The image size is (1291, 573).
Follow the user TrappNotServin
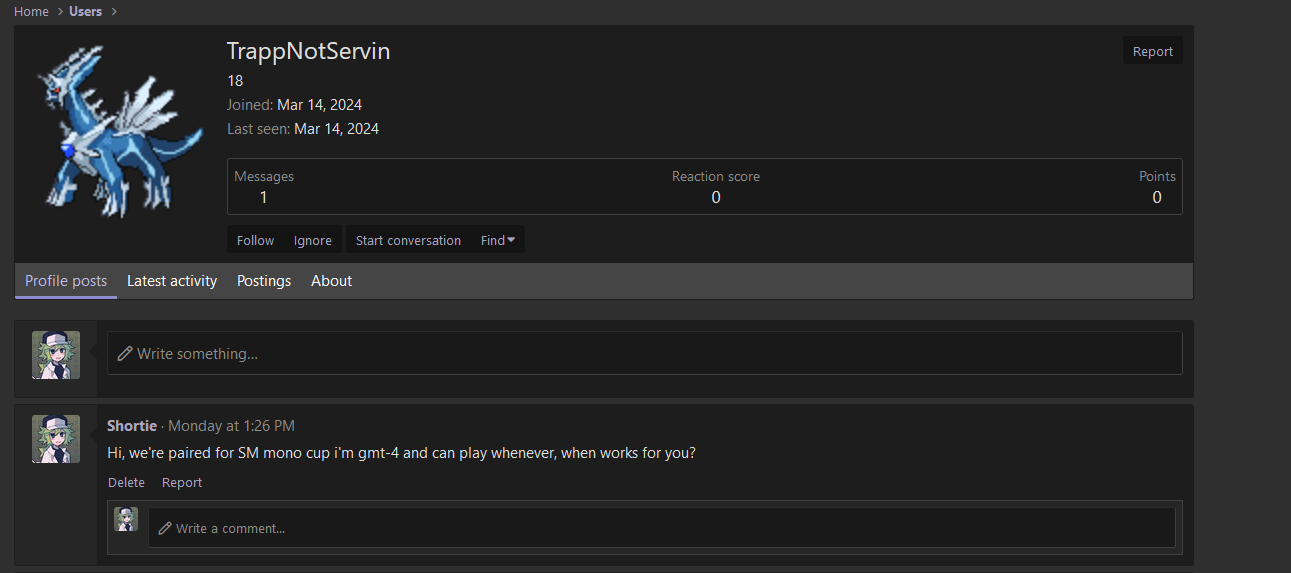coord(255,240)
